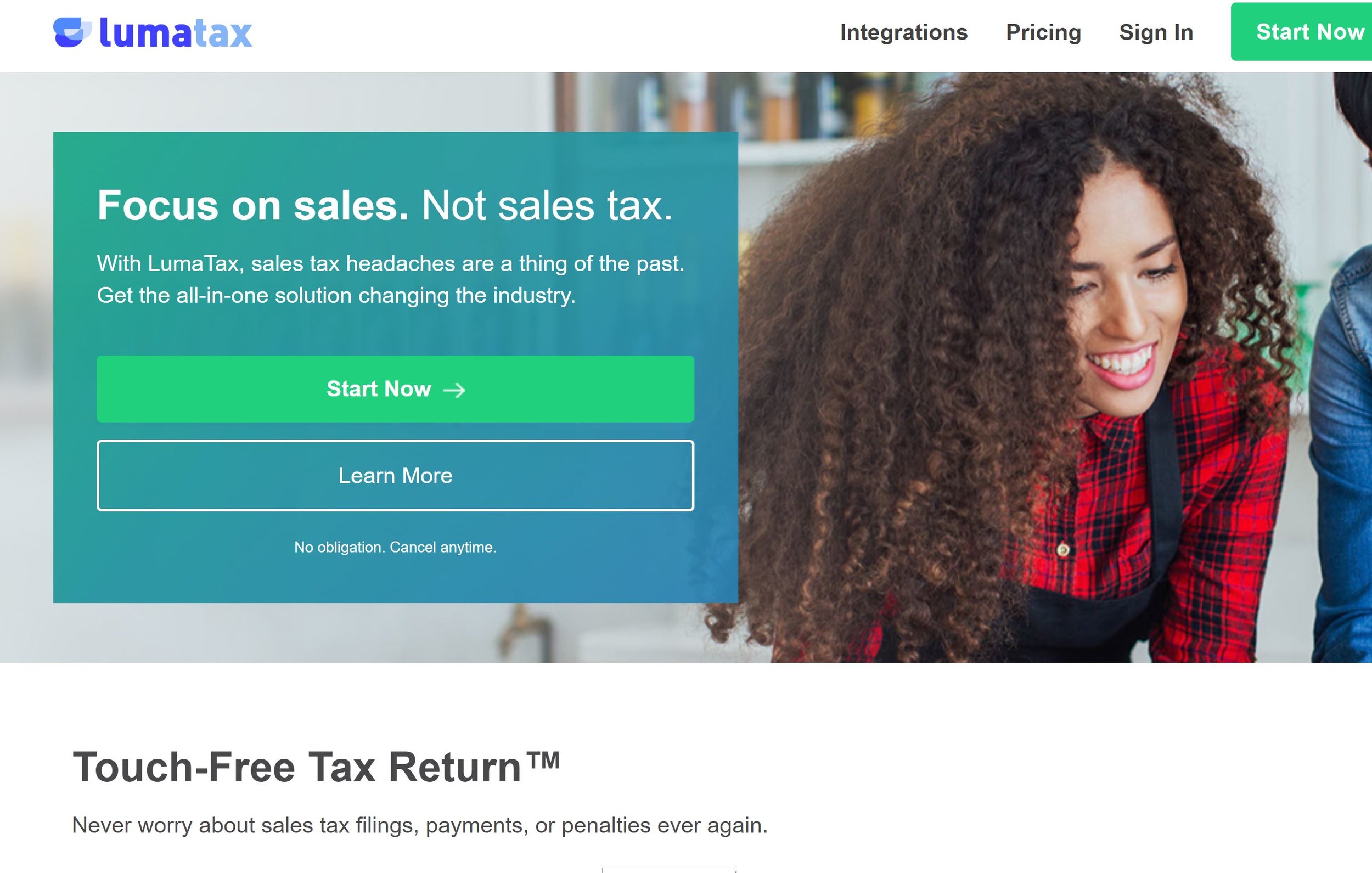The width and height of the screenshot is (1372, 873).
Task: Click Start Now in the hero panel
Action: tap(396, 388)
